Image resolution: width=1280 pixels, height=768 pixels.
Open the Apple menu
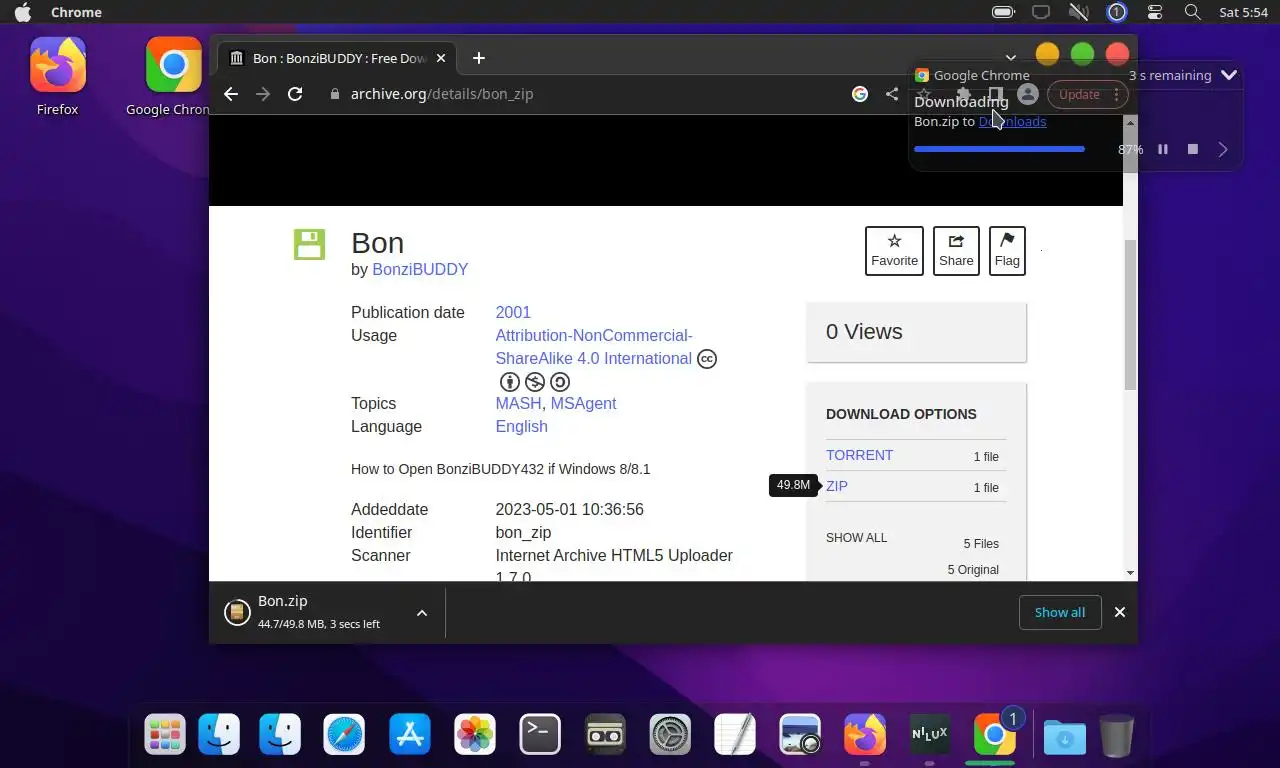click(x=22, y=12)
